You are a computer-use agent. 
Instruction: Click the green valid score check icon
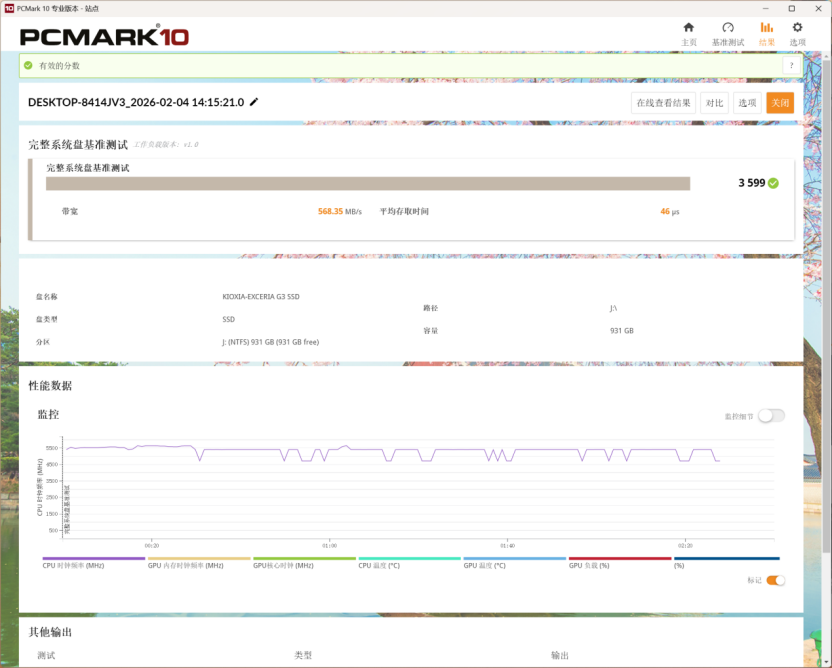click(28, 65)
